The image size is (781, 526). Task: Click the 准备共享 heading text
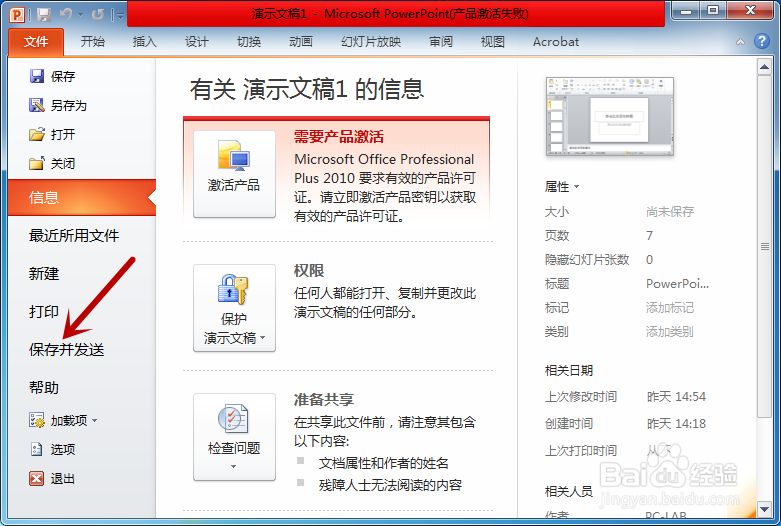pos(324,399)
